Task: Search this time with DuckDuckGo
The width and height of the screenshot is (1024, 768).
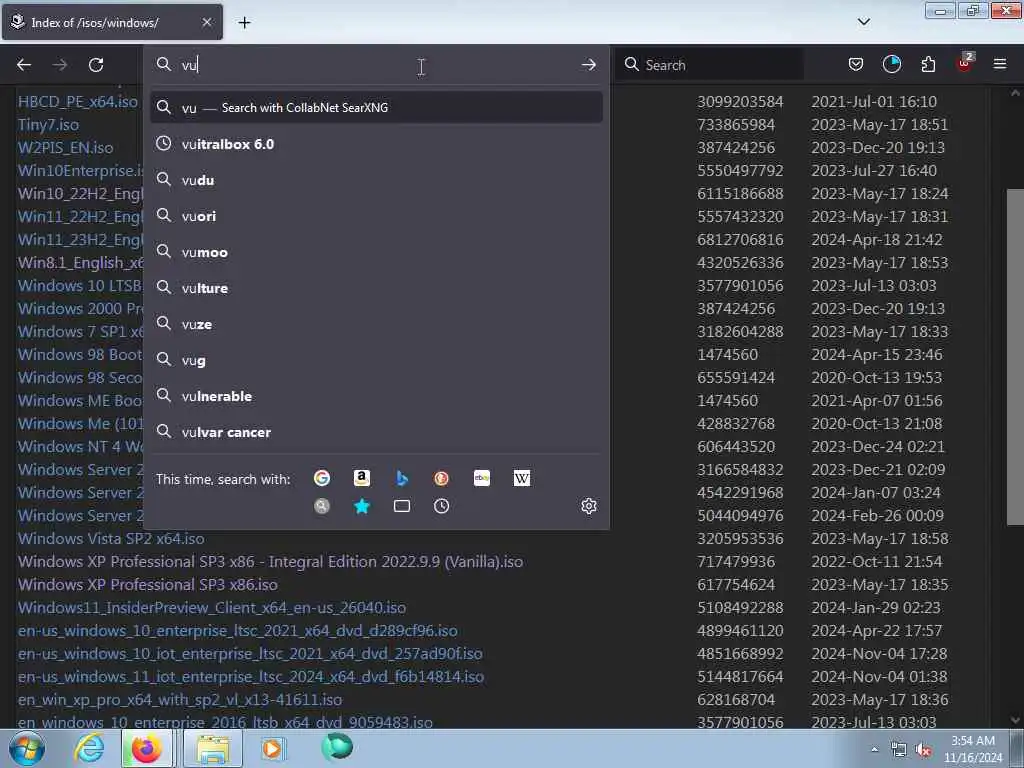Action: [x=441, y=478]
